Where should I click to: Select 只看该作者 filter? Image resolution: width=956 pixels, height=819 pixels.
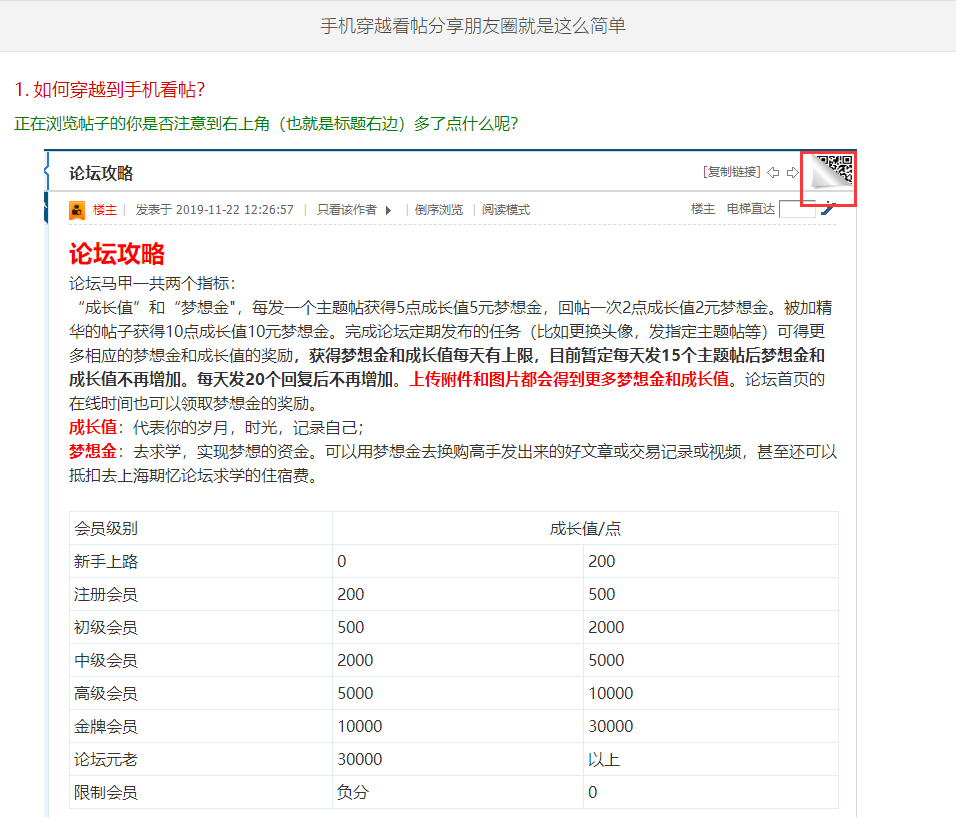[346, 210]
